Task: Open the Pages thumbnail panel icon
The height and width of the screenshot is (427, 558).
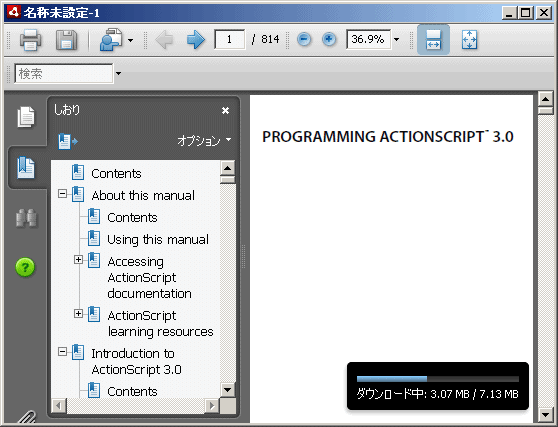Action: coord(26,117)
